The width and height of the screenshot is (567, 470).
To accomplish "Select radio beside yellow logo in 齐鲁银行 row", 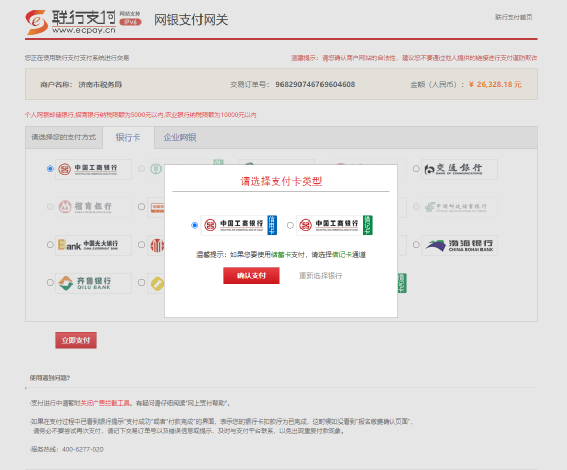I will coord(141,282).
